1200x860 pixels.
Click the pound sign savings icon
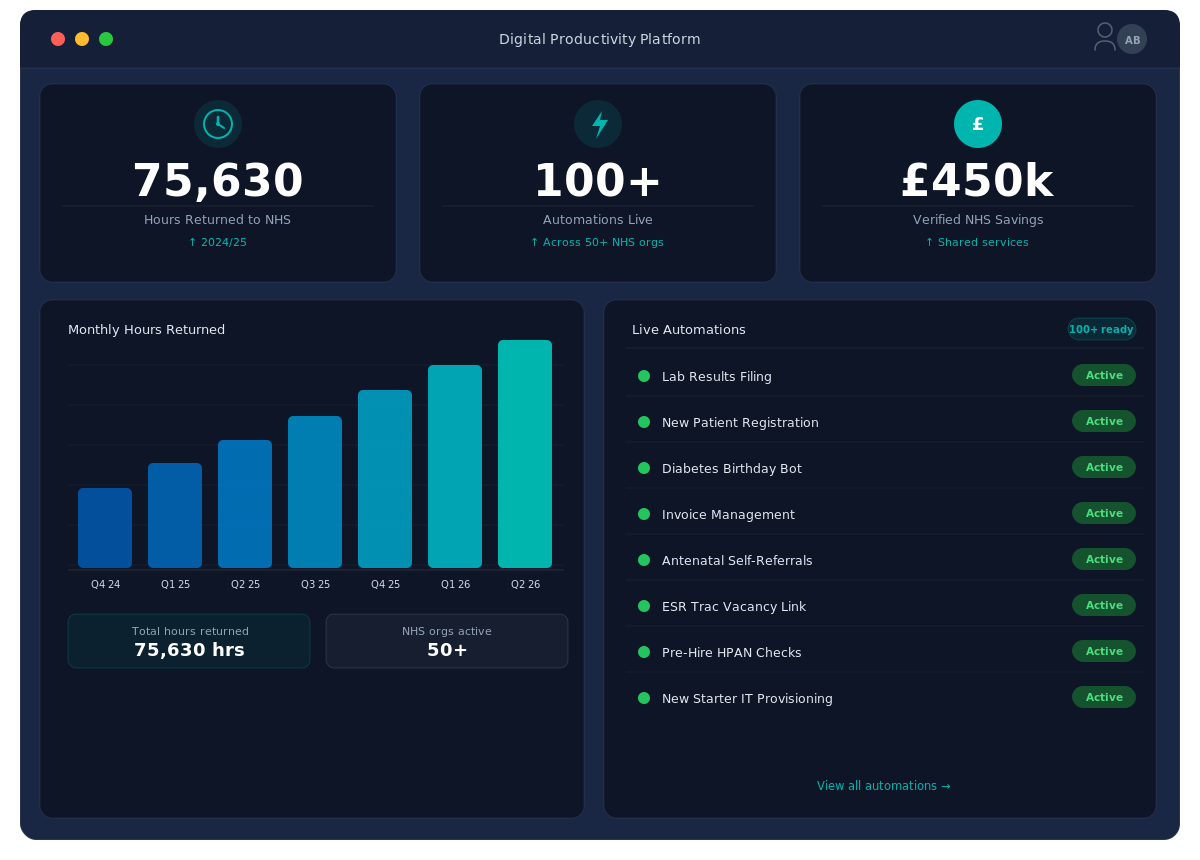tap(978, 124)
